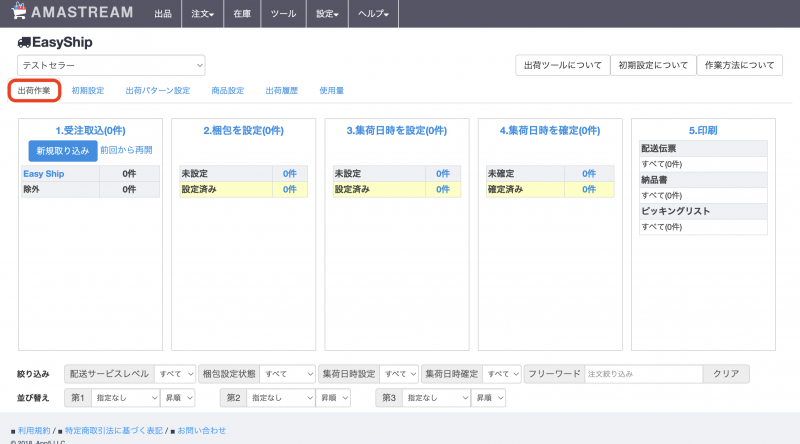Click the 除外 row in step 1

[x=90, y=189]
